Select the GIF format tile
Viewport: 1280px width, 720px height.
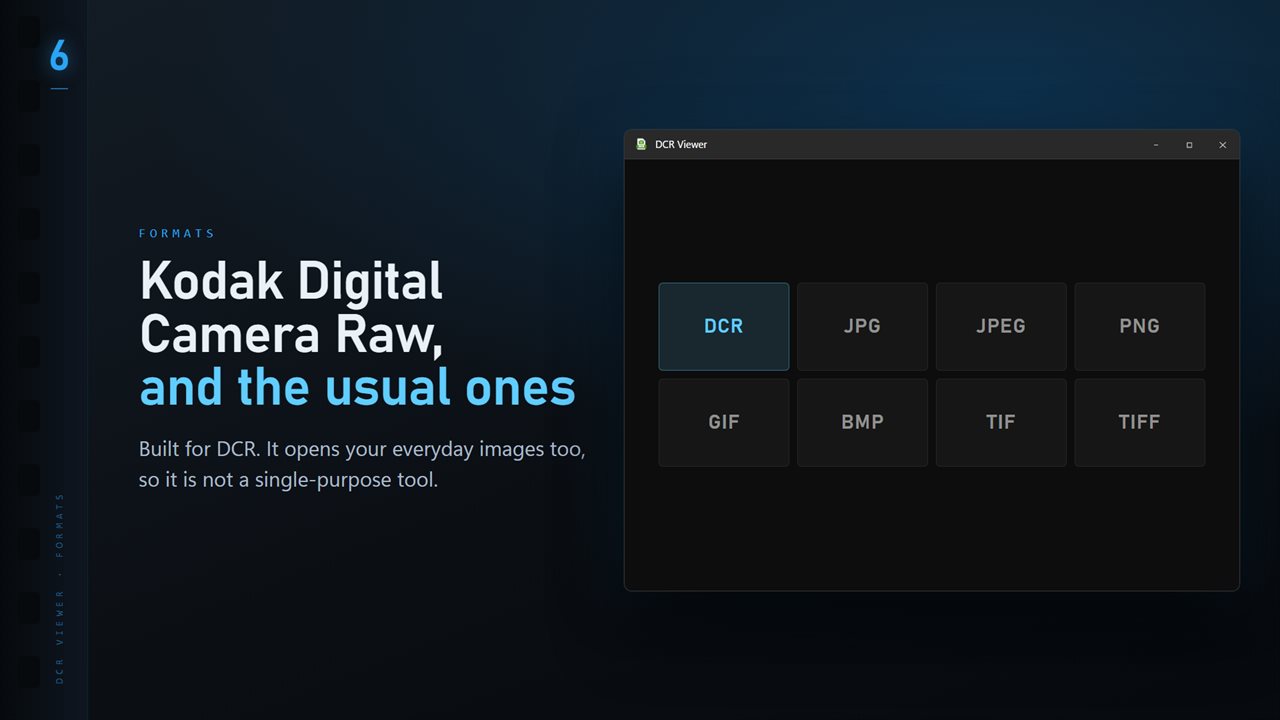pos(724,422)
